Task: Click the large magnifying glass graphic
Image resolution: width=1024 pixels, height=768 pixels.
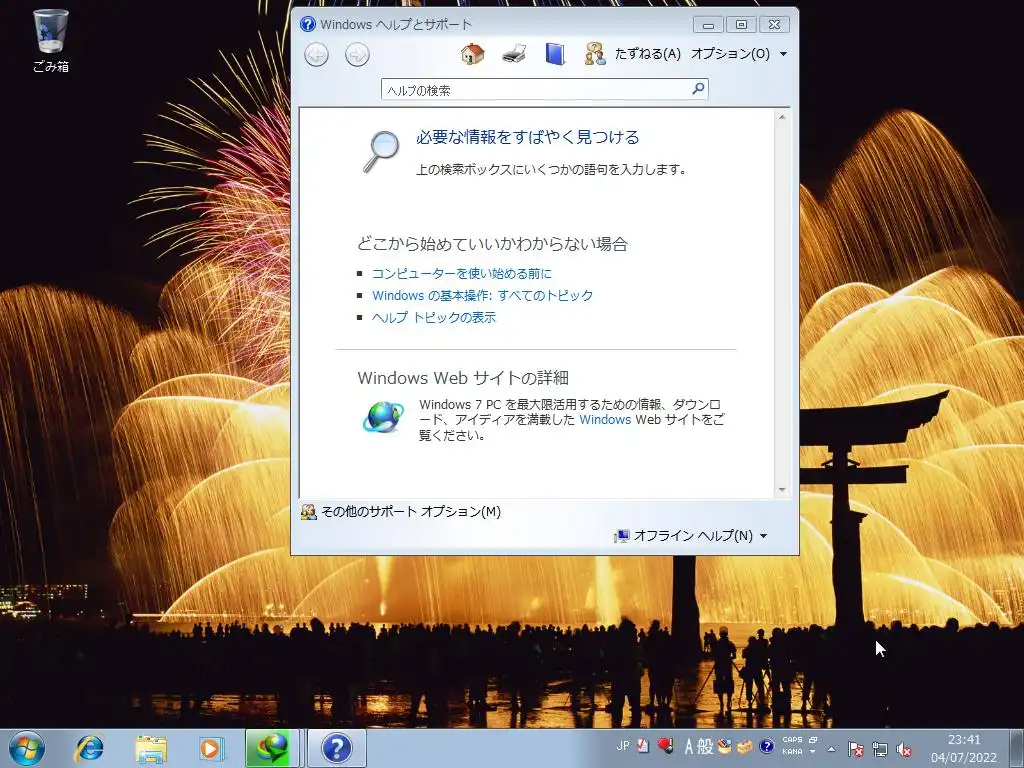Action: pos(380,152)
